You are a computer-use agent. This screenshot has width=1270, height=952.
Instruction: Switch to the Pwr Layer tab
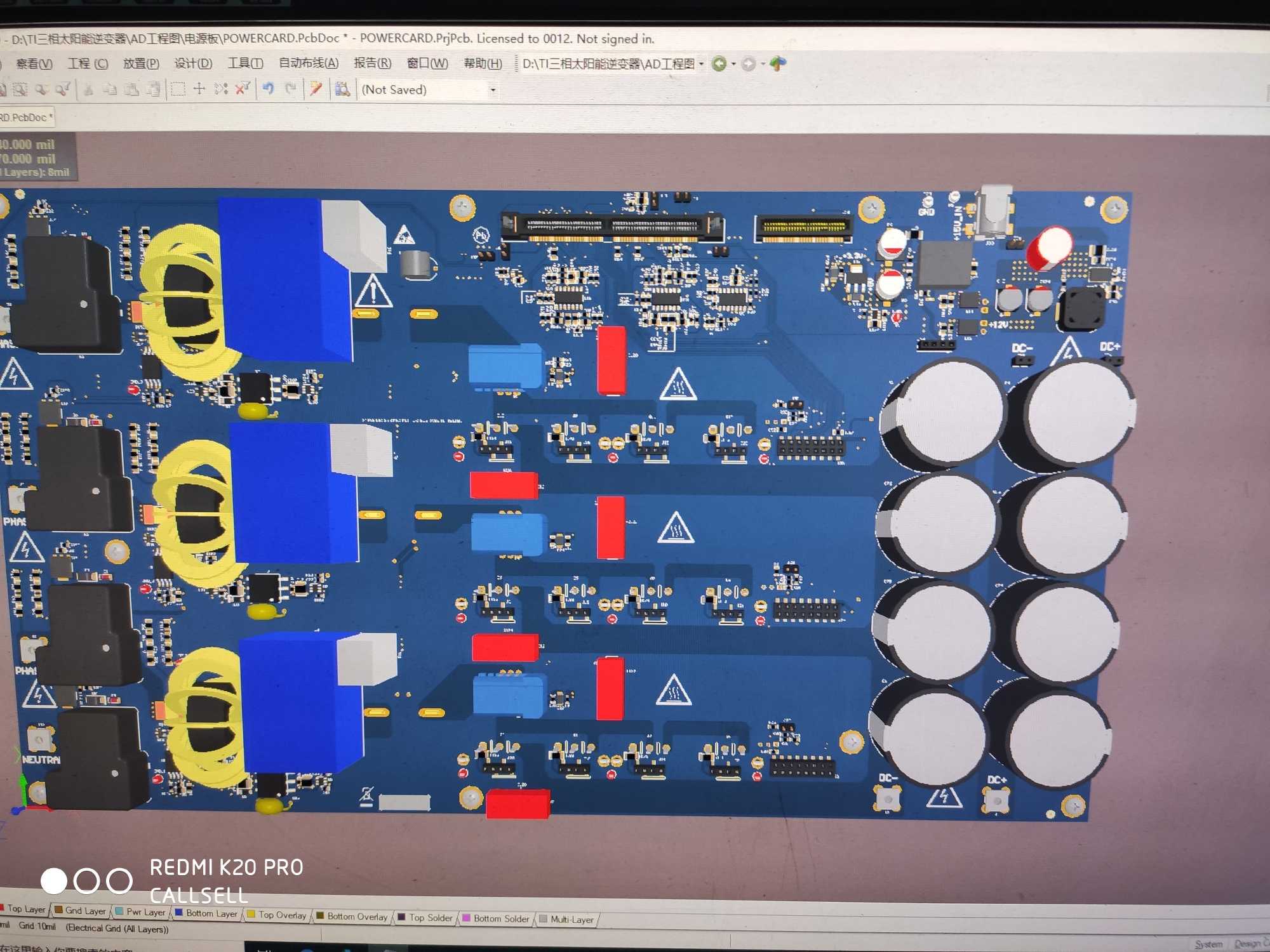tap(140, 912)
